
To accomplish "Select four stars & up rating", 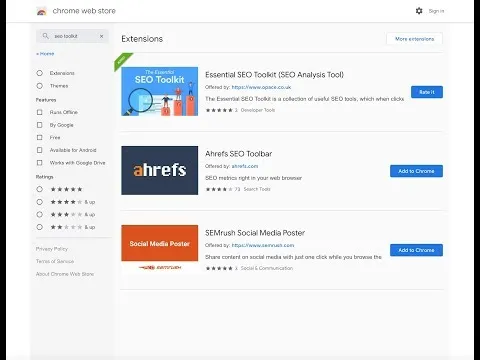I will [40, 202].
